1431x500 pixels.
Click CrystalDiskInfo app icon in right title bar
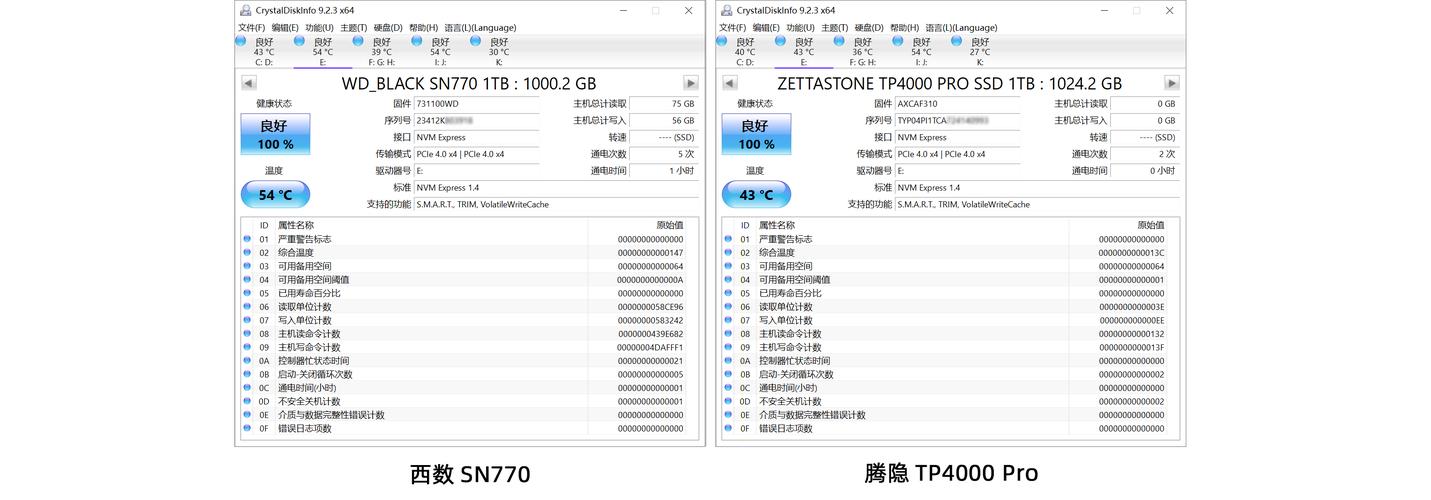727,10
